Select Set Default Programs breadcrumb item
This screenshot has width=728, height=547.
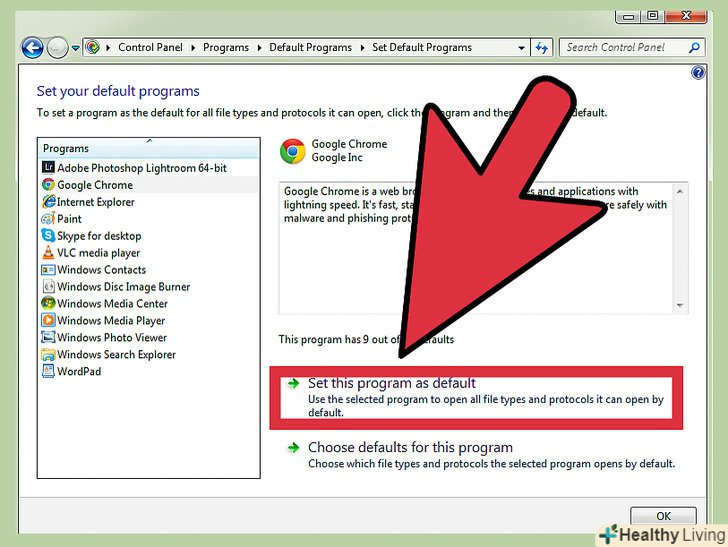point(422,47)
